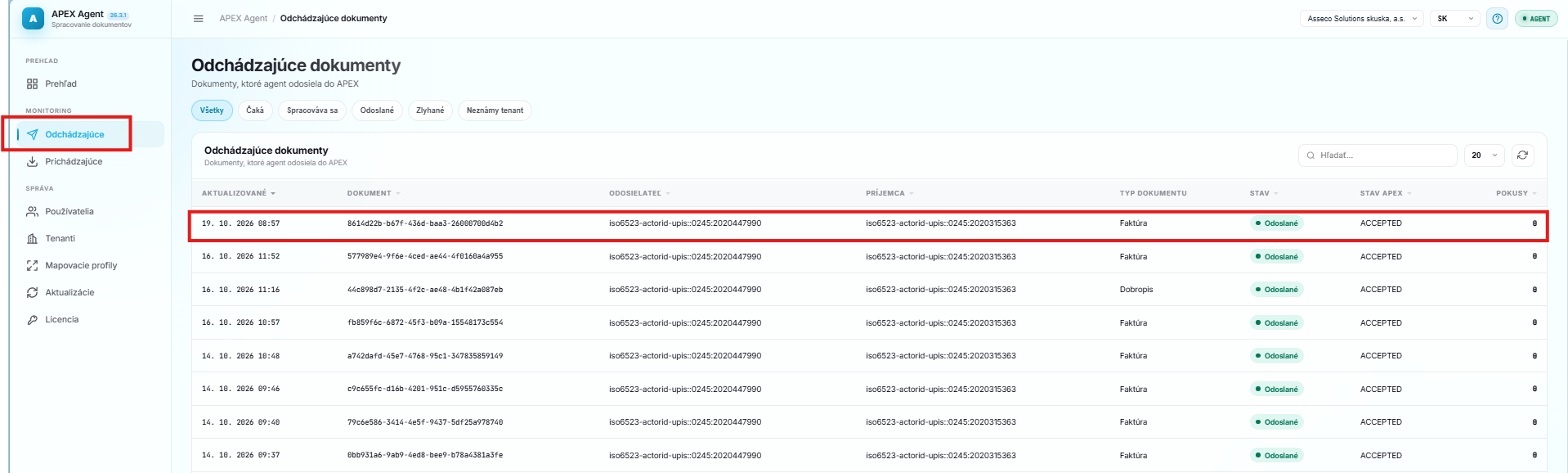Select the Všetky filter tab
Viewport: 1568px width, 473px height.
click(212, 110)
